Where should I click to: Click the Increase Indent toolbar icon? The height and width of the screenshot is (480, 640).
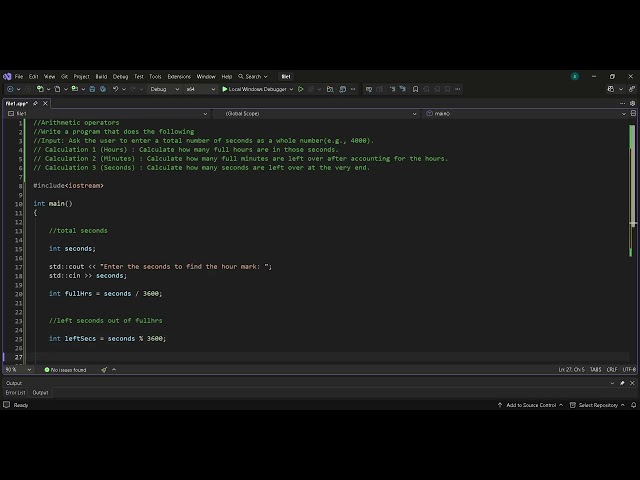(403, 89)
